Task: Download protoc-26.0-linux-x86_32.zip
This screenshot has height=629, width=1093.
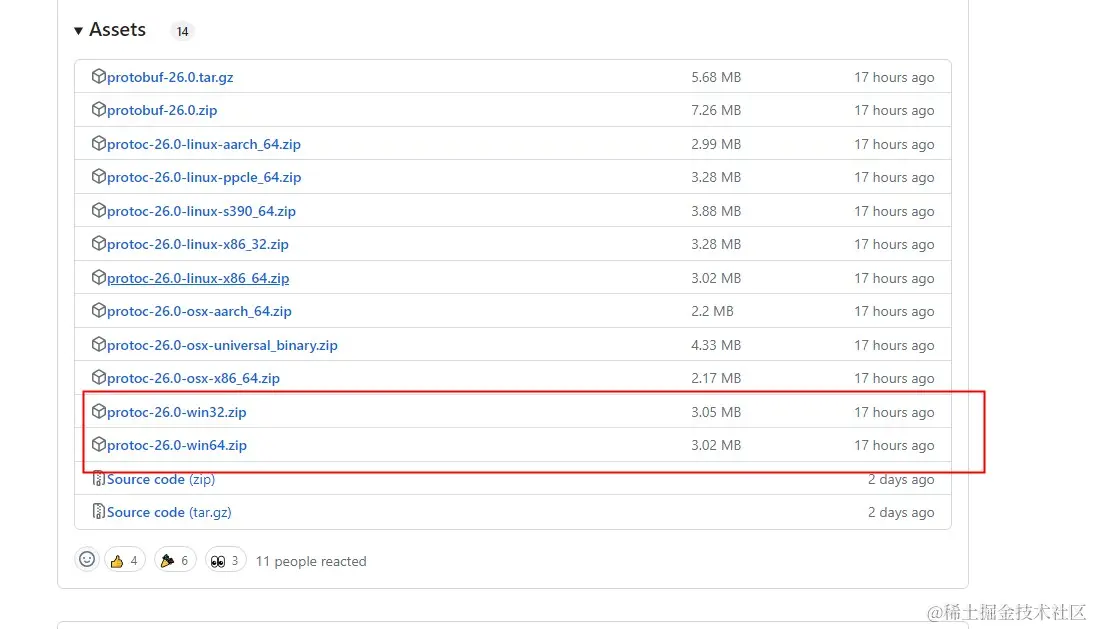Action: 197,244
